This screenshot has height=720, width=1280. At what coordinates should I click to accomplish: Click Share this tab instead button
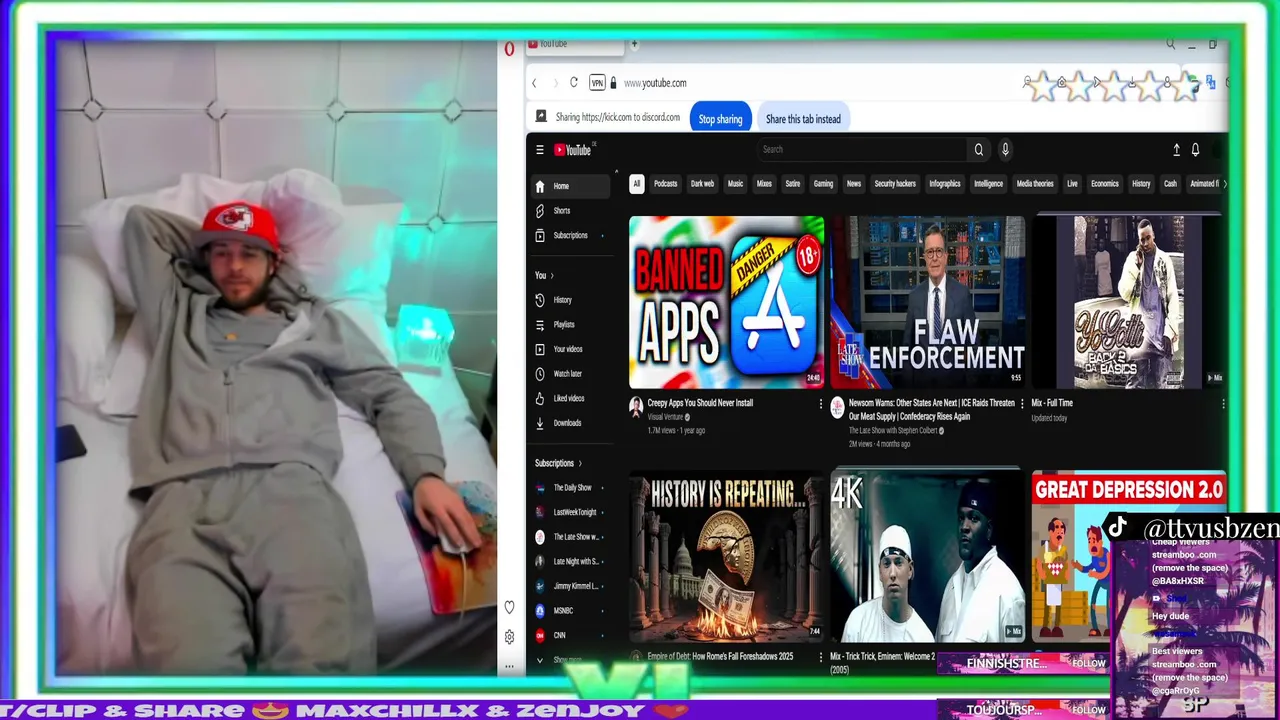coord(803,119)
